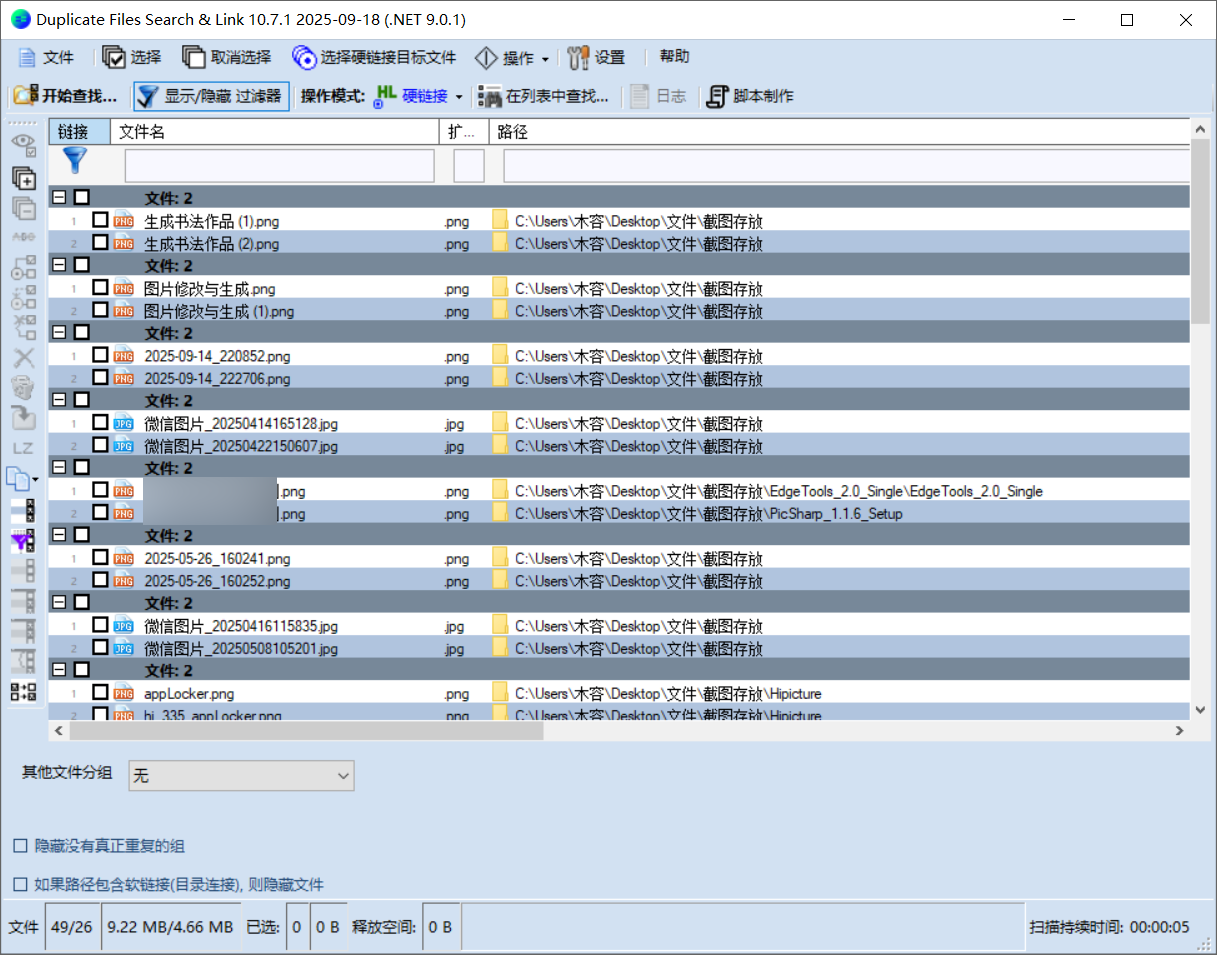
Task: Open the 文件 menu
Action: pos(46,58)
